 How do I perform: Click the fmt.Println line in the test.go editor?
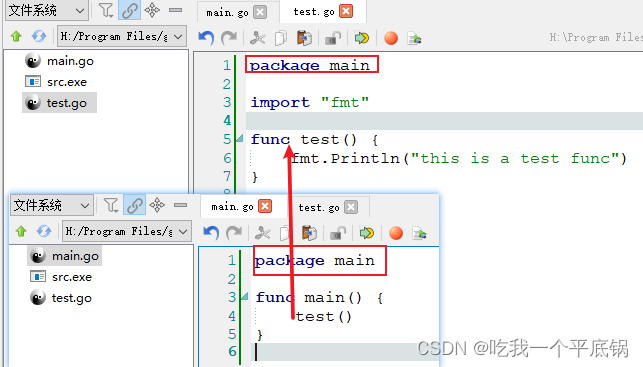(458, 158)
